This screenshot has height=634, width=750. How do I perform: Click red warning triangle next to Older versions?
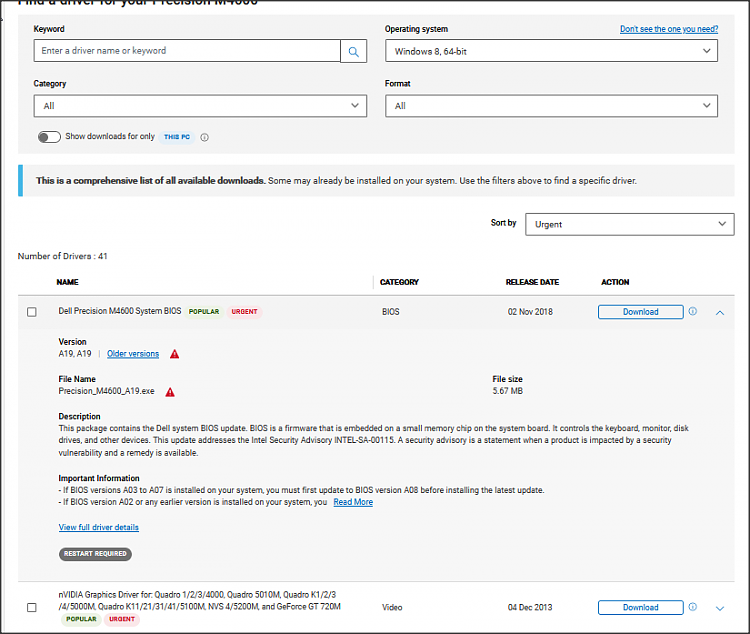click(175, 354)
